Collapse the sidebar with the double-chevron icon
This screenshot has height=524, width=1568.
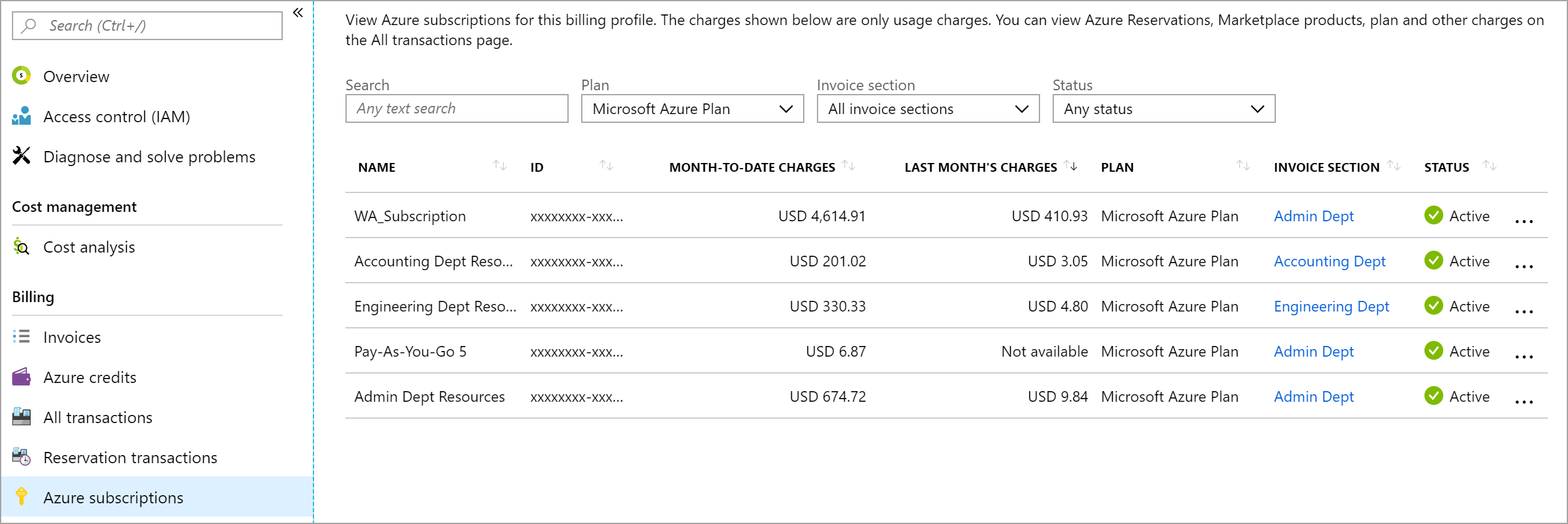[x=298, y=13]
